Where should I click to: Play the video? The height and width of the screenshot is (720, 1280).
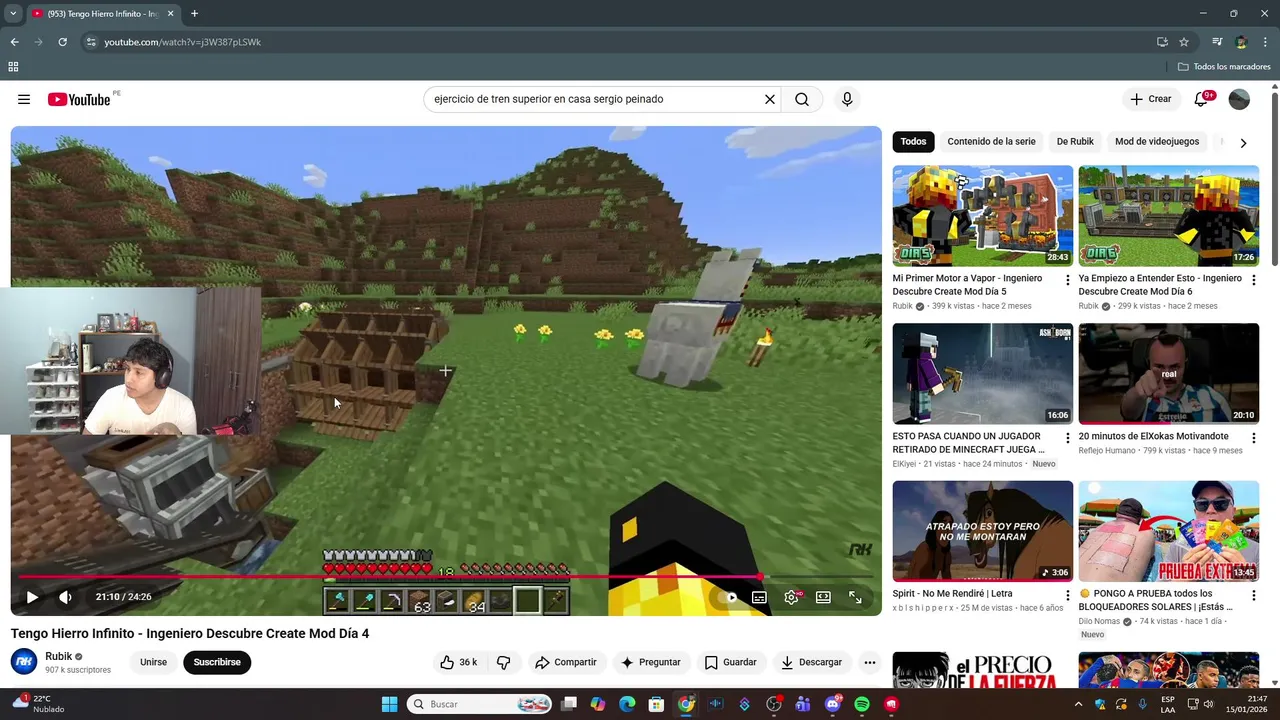32,597
